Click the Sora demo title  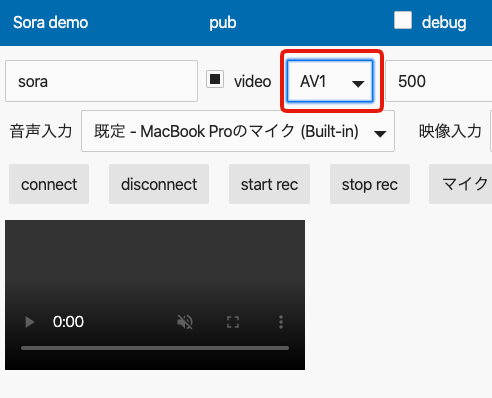50,23
